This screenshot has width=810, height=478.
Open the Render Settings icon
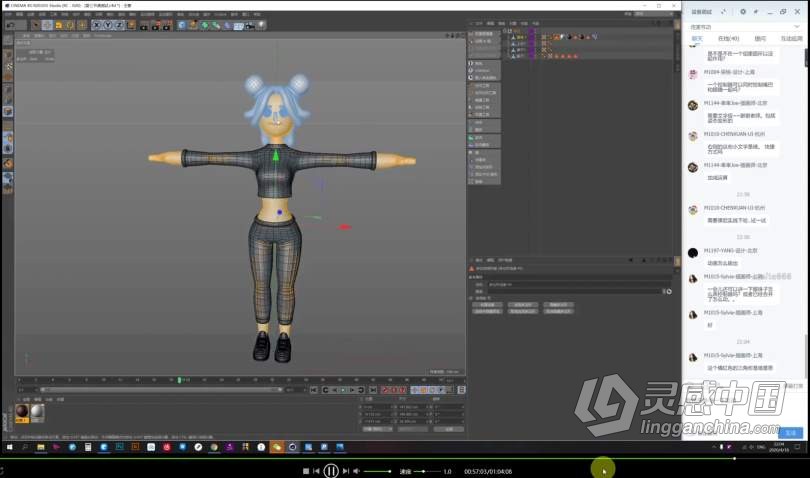[x=166, y=25]
